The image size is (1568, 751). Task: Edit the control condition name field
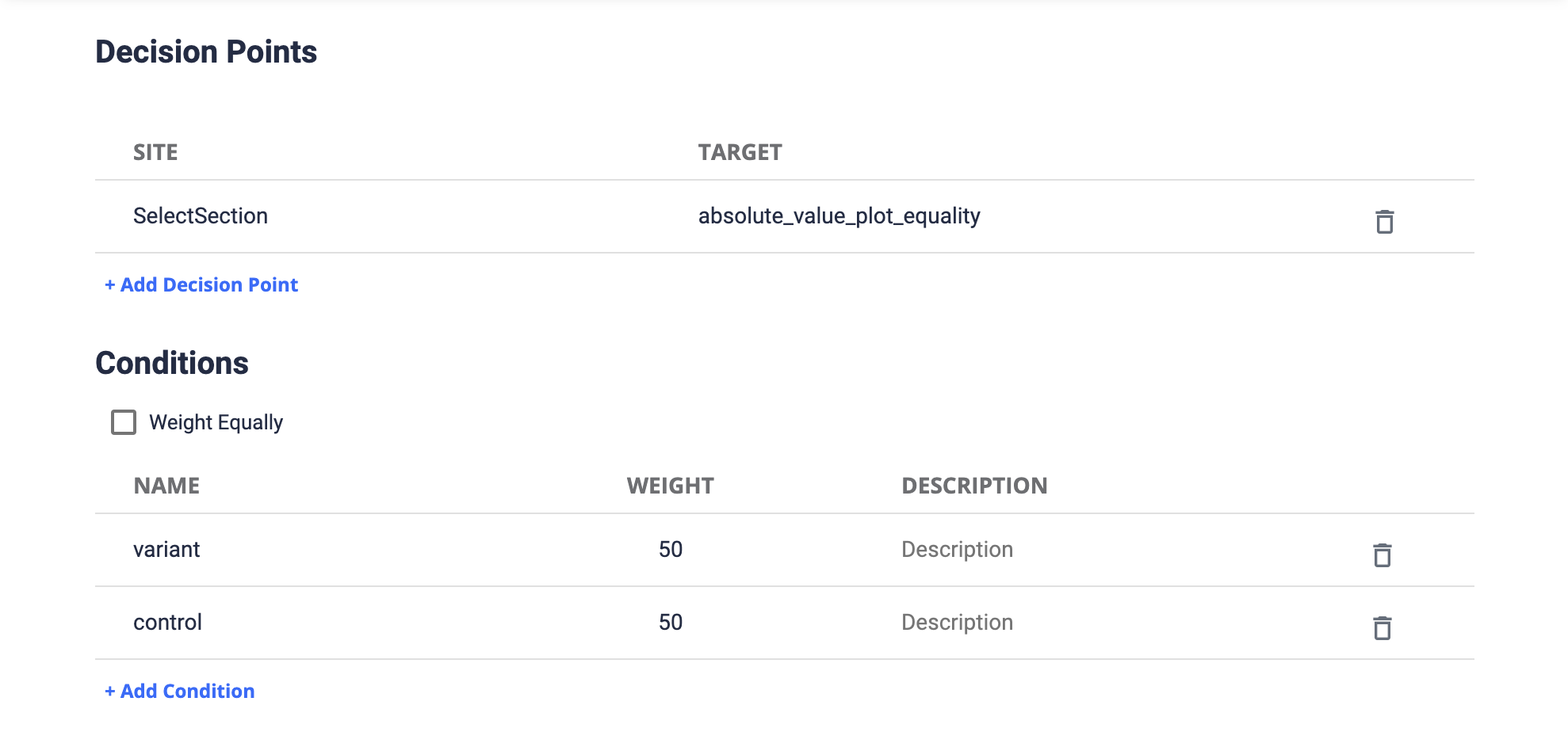click(167, 622)
